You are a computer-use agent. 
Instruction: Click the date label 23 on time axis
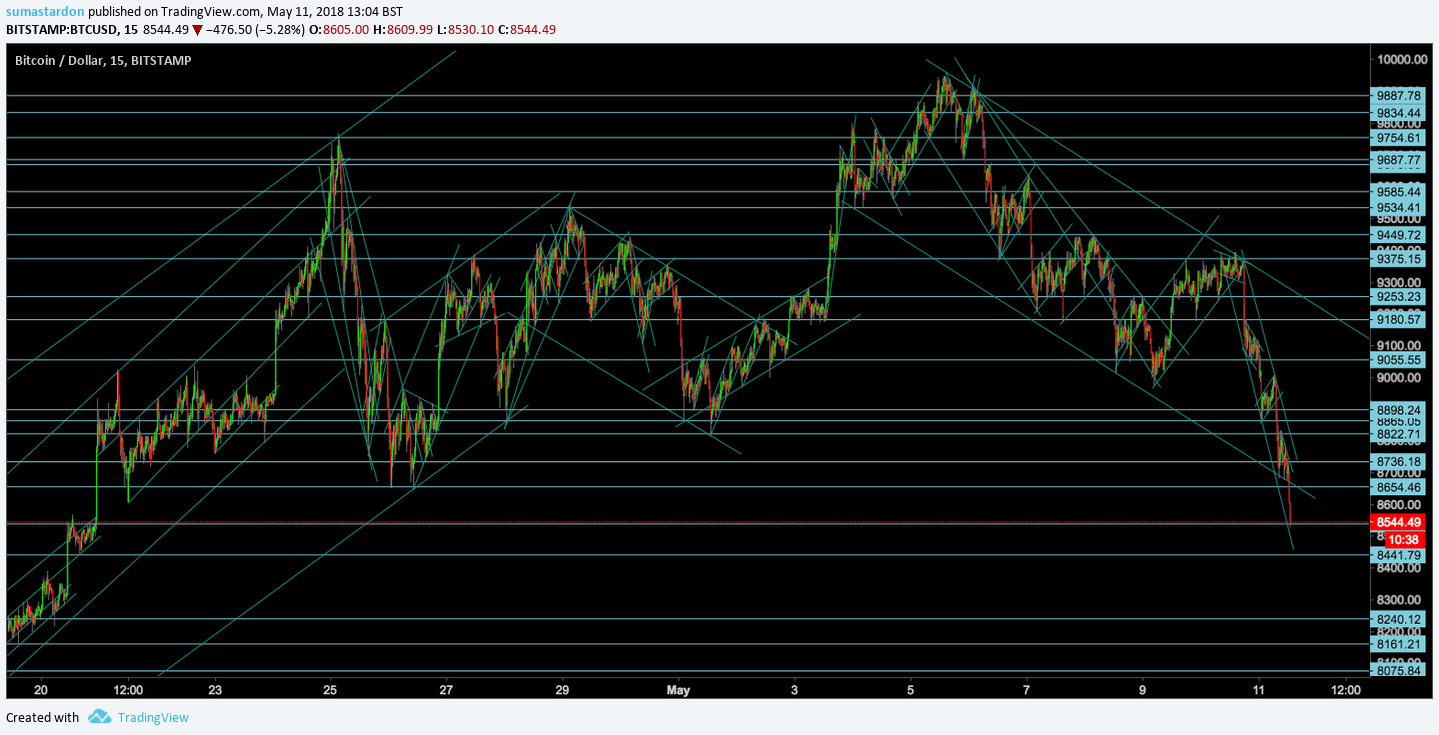point(215,690)
